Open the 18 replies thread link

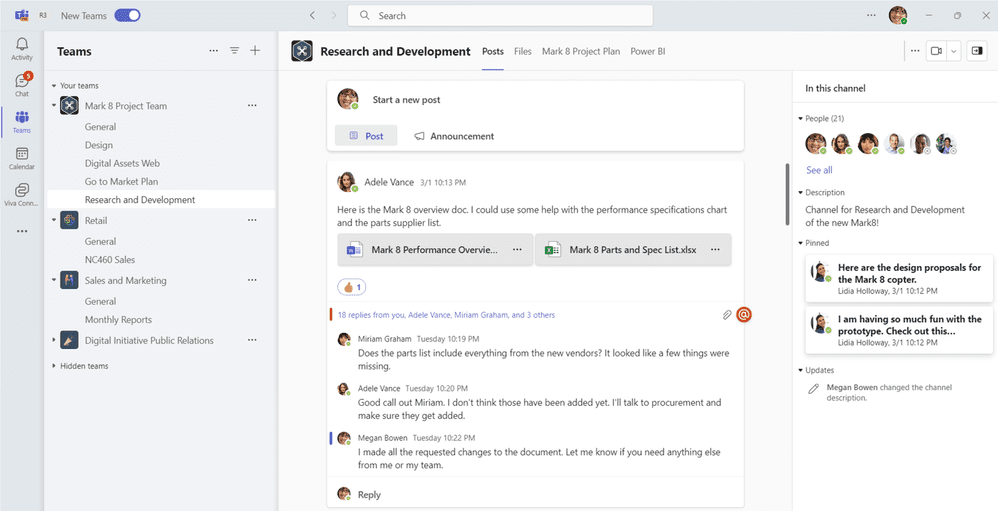pyautogui.click(x=446, y=315)
